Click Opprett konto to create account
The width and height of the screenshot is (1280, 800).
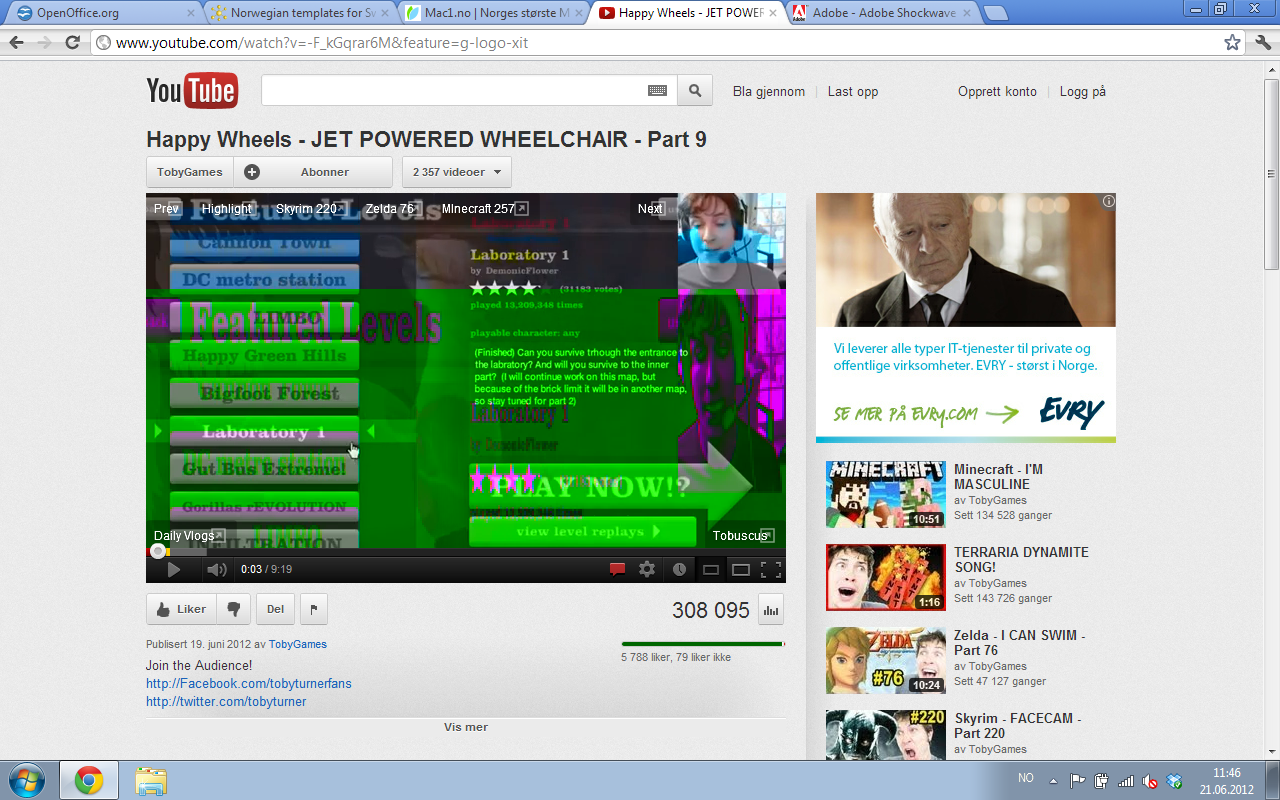coord(997,91)
